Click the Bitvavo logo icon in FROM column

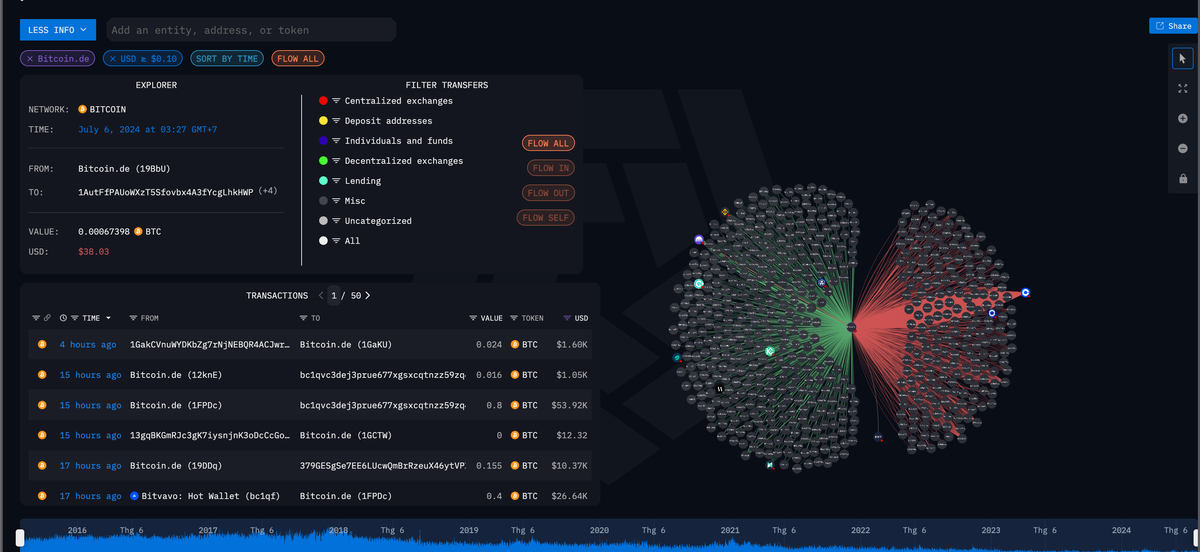pyautogui.click(x=134, y=496)
